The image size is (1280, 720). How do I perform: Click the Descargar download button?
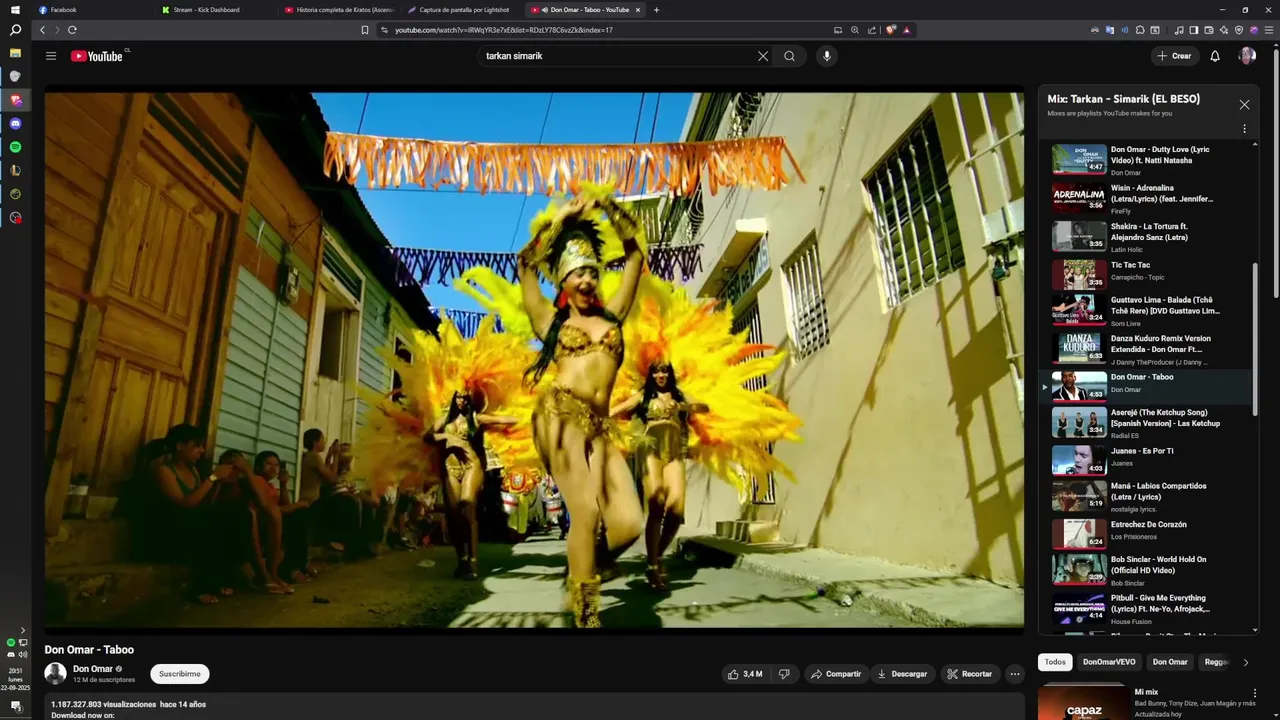tap(902, 674)
